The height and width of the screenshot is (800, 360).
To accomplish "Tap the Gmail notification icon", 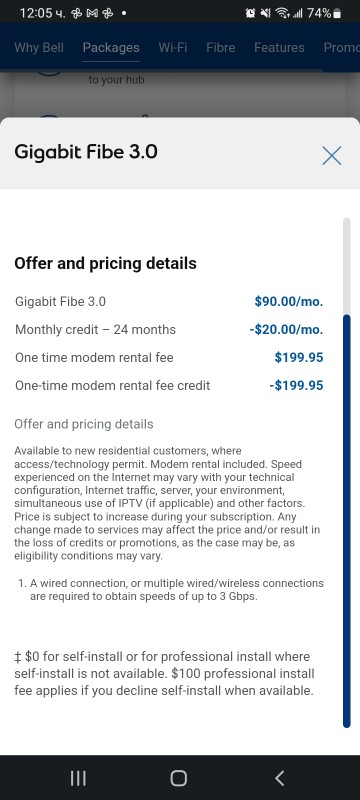I will 91,14.
